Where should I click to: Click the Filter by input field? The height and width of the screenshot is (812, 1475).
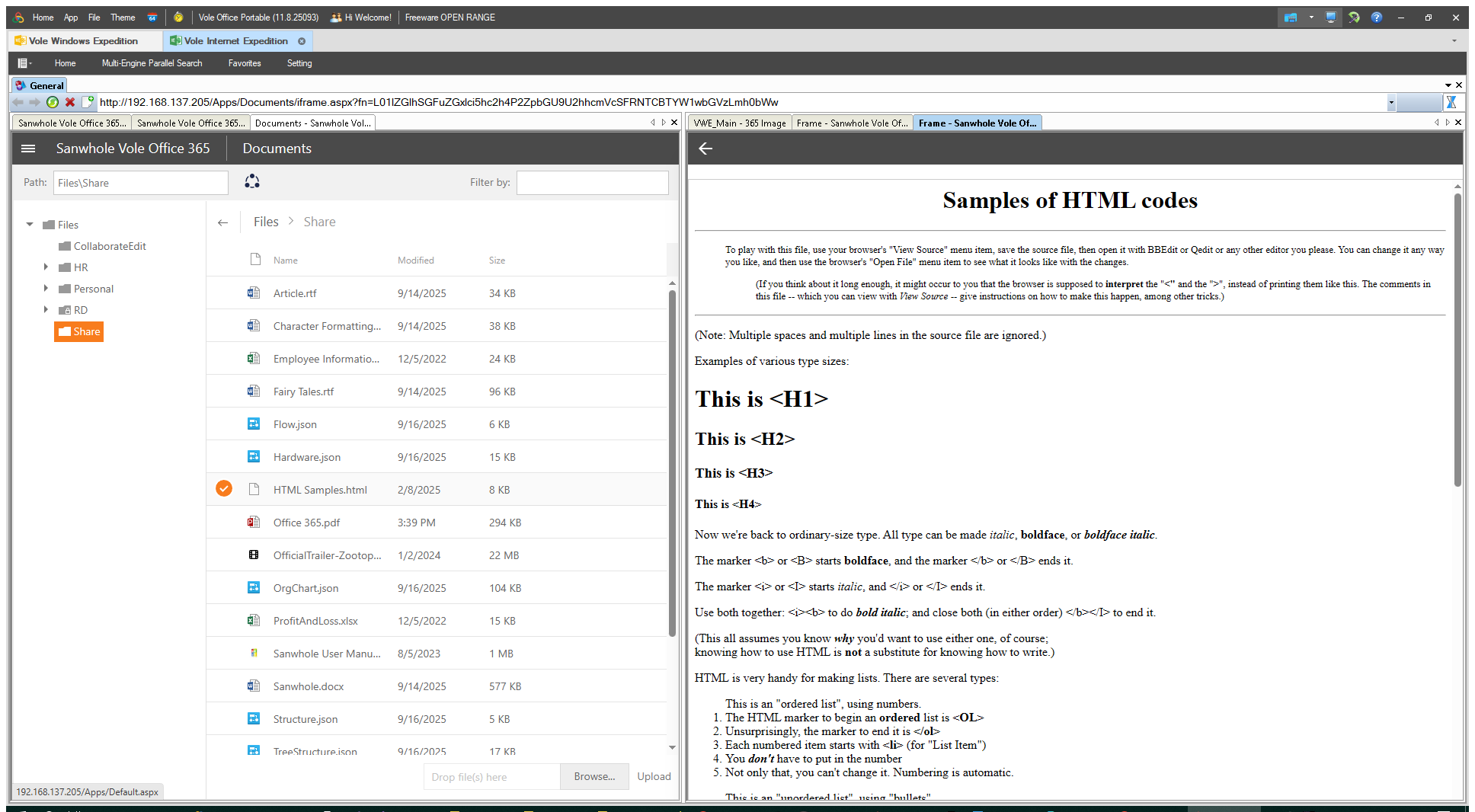click(592, 183)
